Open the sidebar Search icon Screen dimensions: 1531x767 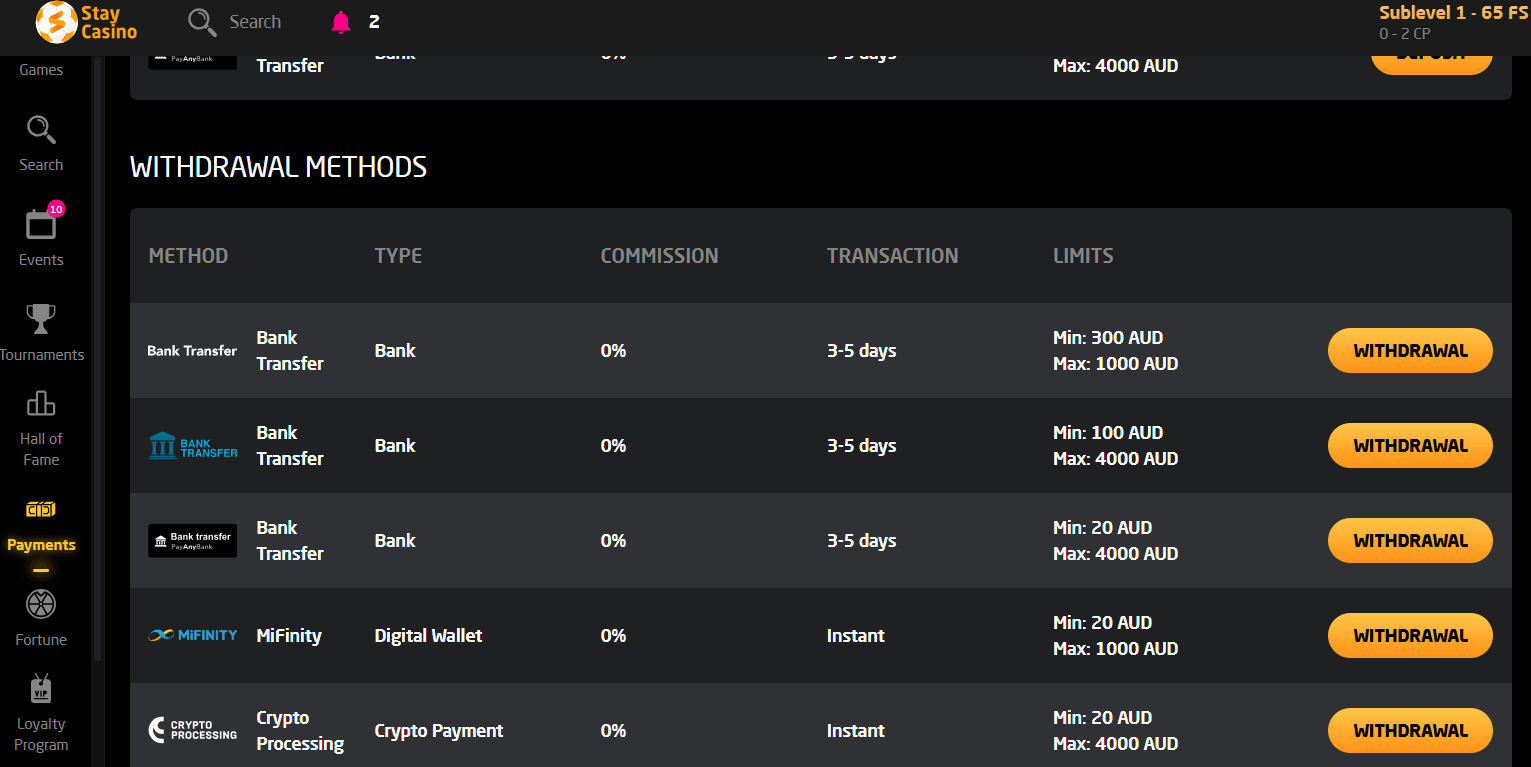click(41, 130)
